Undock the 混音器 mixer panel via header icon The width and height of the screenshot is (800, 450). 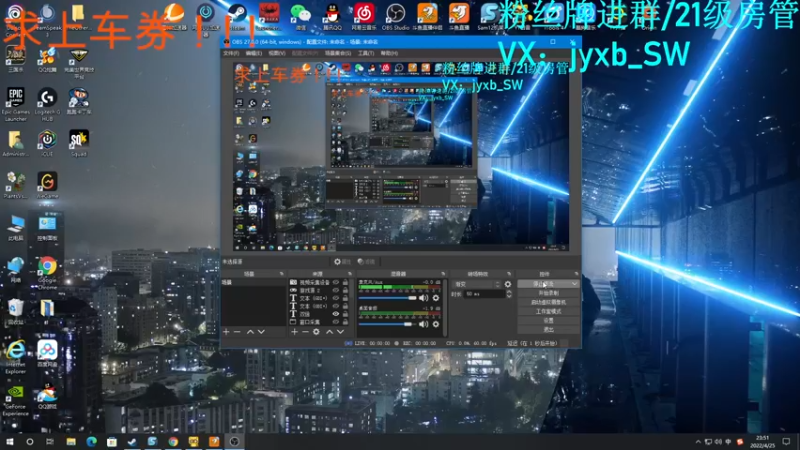(x=443, y=274)
